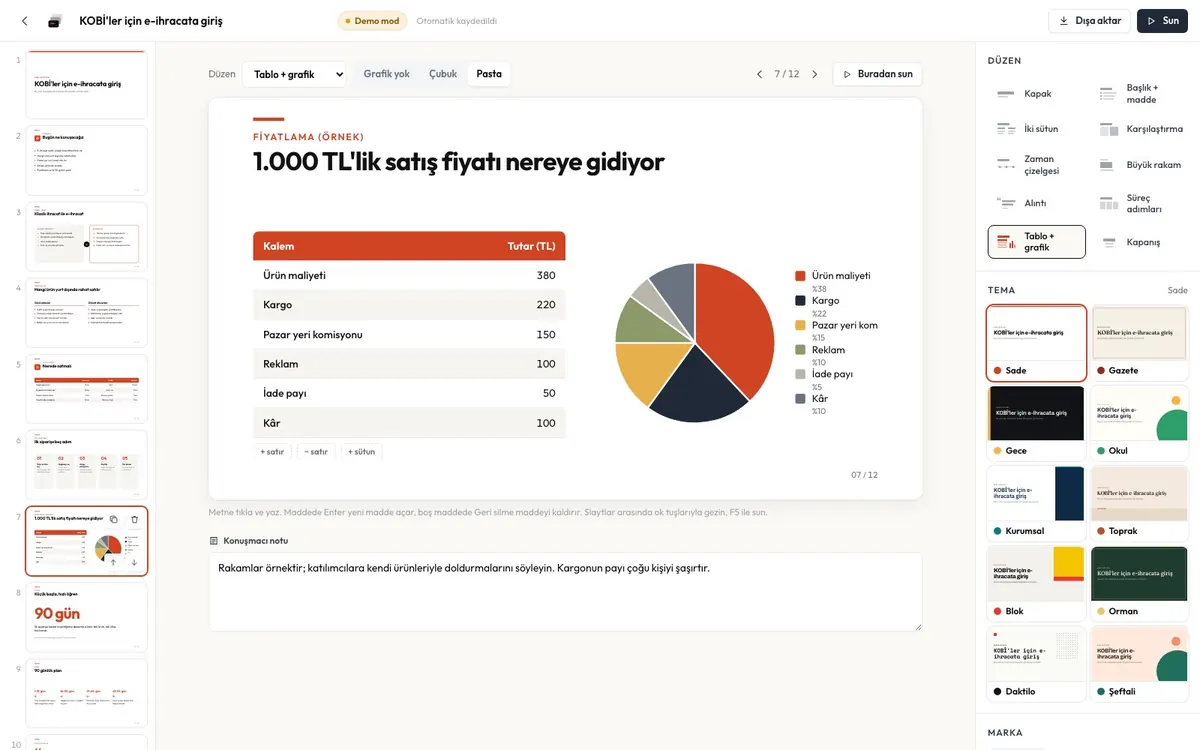Choose the Süreç adımları layout
Image resolution: width=1200 pixels, height=750 pixels.
1139,203
